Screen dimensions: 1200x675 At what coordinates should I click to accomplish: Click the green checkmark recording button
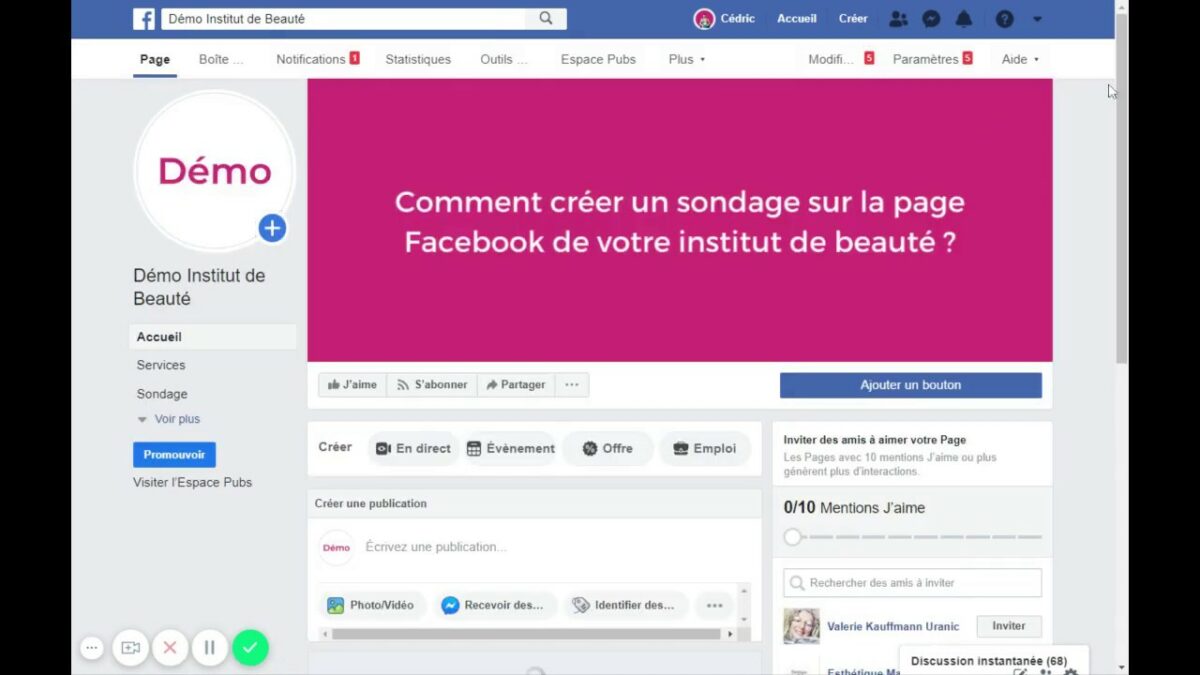pyautogui.click(x=250, y=648)
